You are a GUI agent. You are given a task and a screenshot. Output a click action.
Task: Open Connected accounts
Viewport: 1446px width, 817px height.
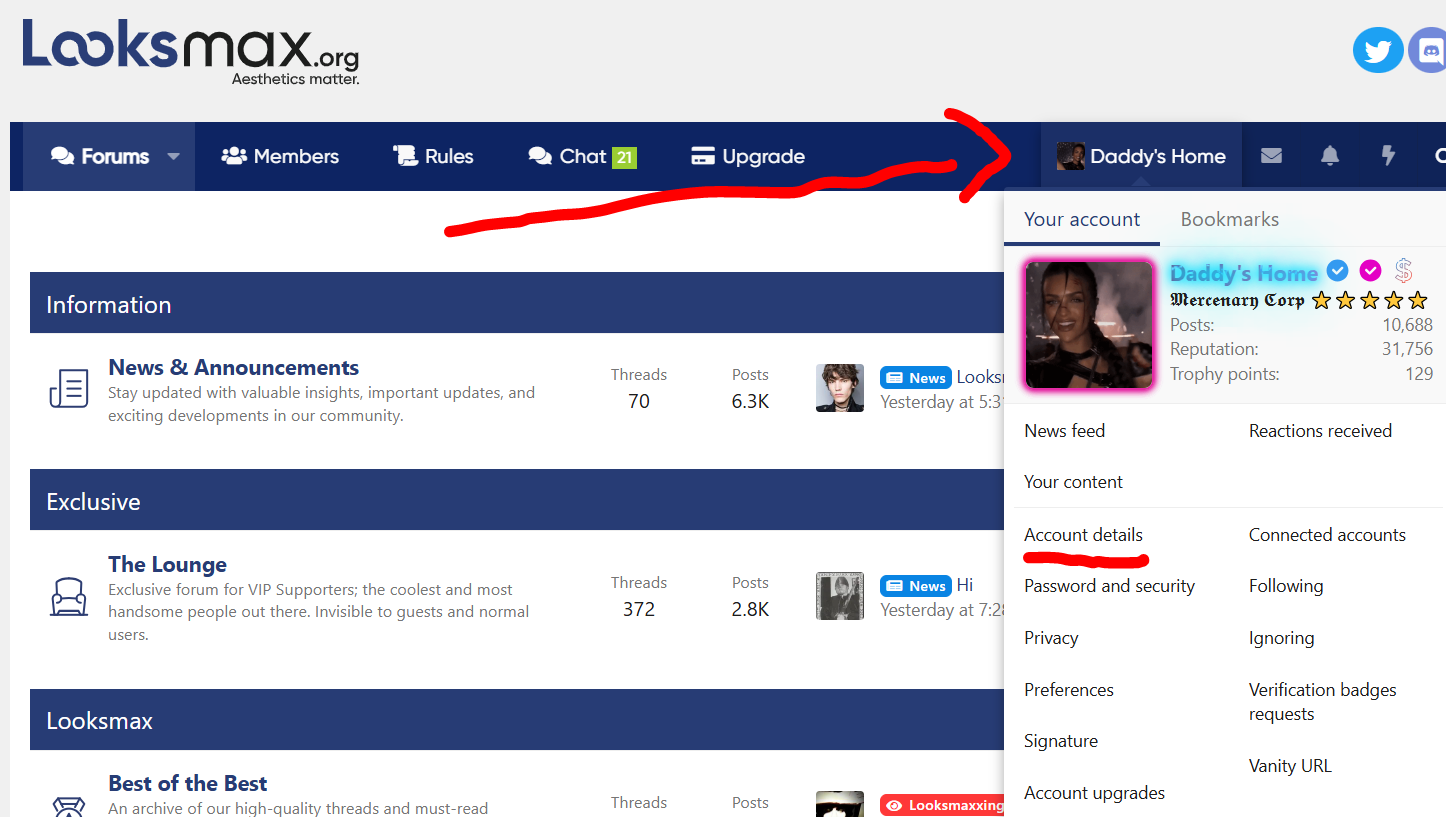point(1327,535)
